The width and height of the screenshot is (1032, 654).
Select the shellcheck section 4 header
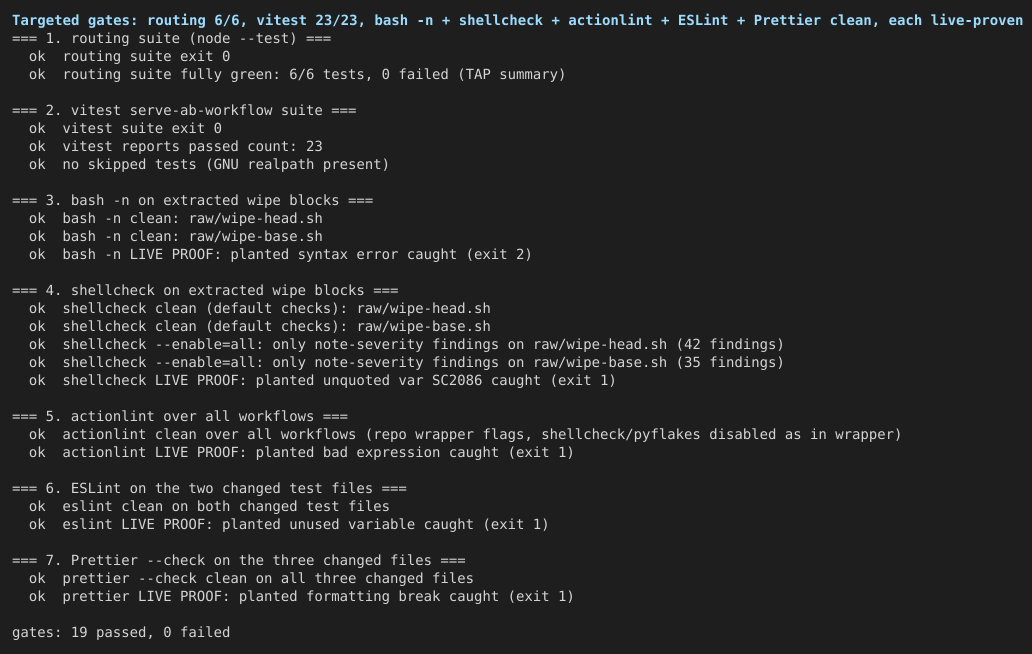205,290
